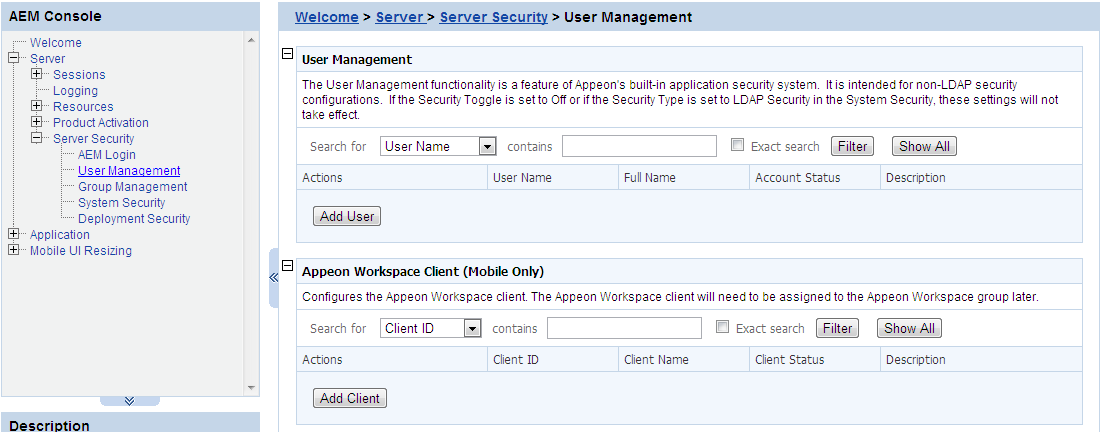Click the tree scrollbar down arrow
Viewport: 1103px width, 432px height.
[x=252, y=388]
